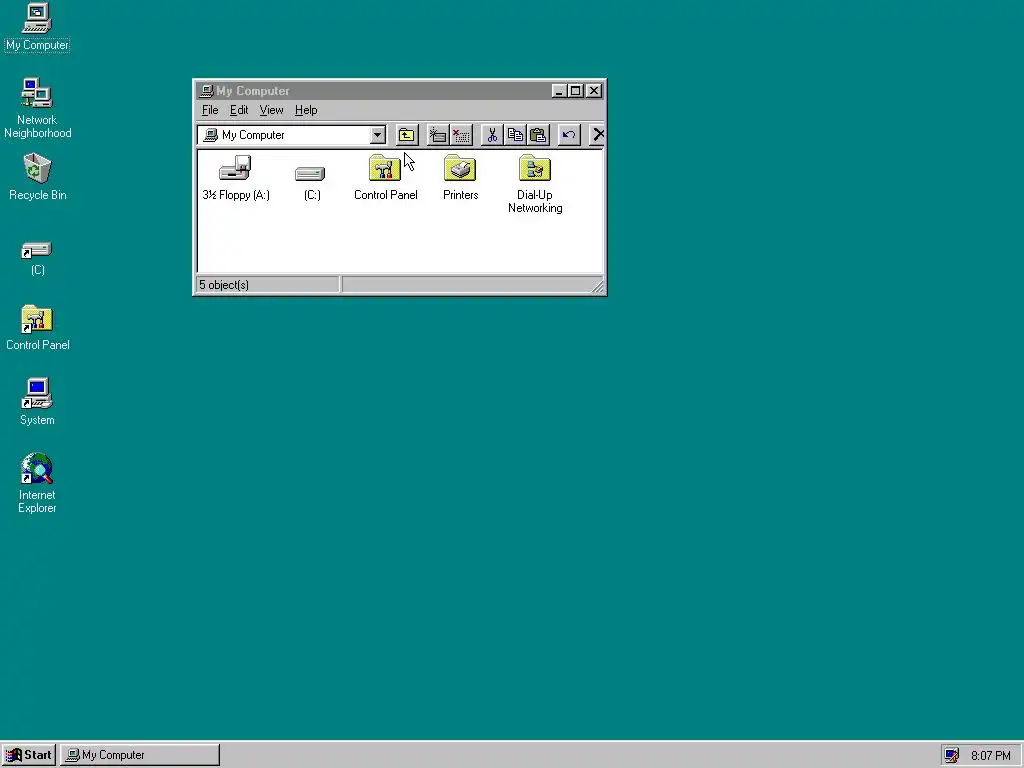This screenshot has width=1024, height=768.
Task: Click the '5 object(s)' status bar text
Action: (x=224, y=285)
